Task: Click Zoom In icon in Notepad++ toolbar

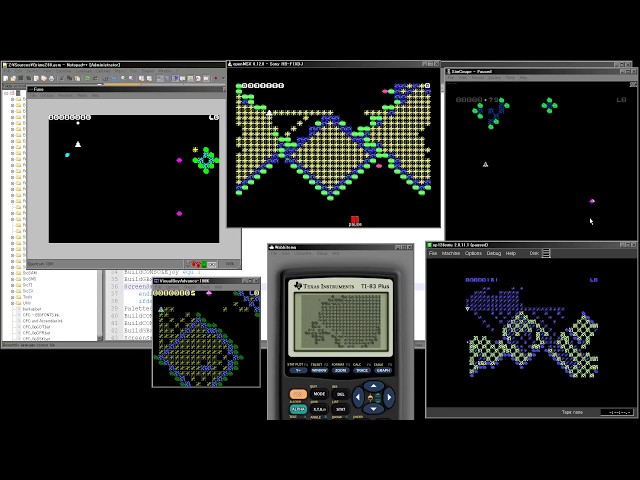Action: coord(123,78)
